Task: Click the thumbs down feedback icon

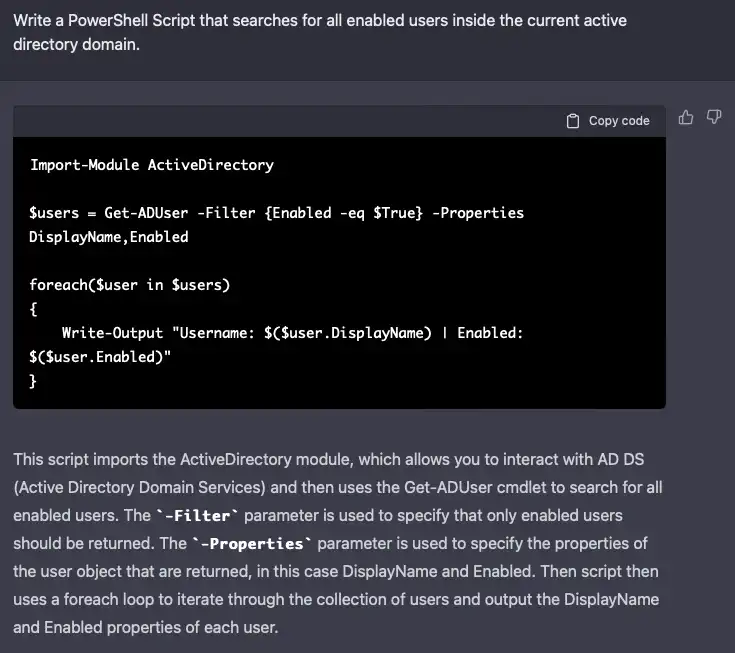Action: point(714,118)
